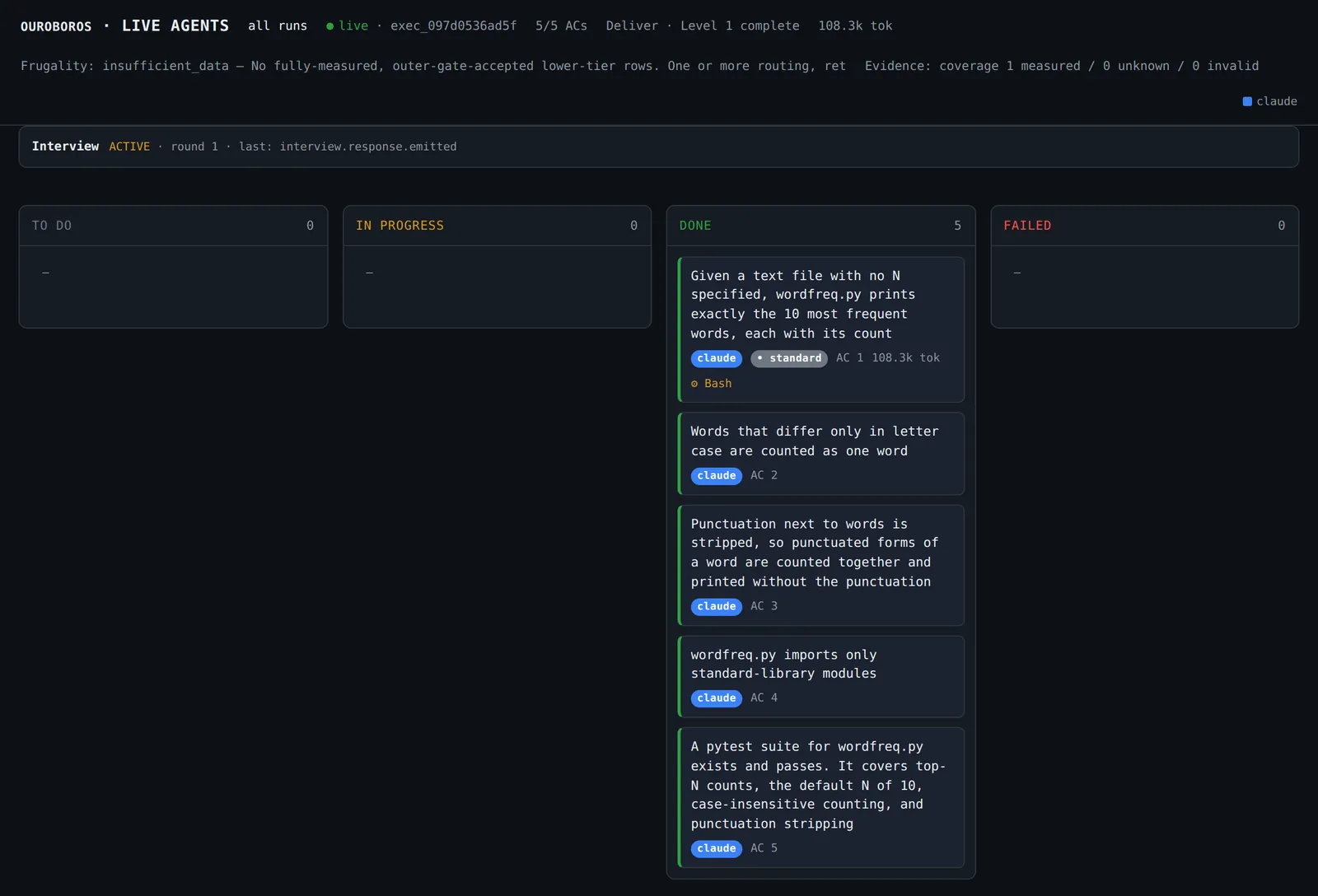Click the FAILED count of 0

[1281, 226]
